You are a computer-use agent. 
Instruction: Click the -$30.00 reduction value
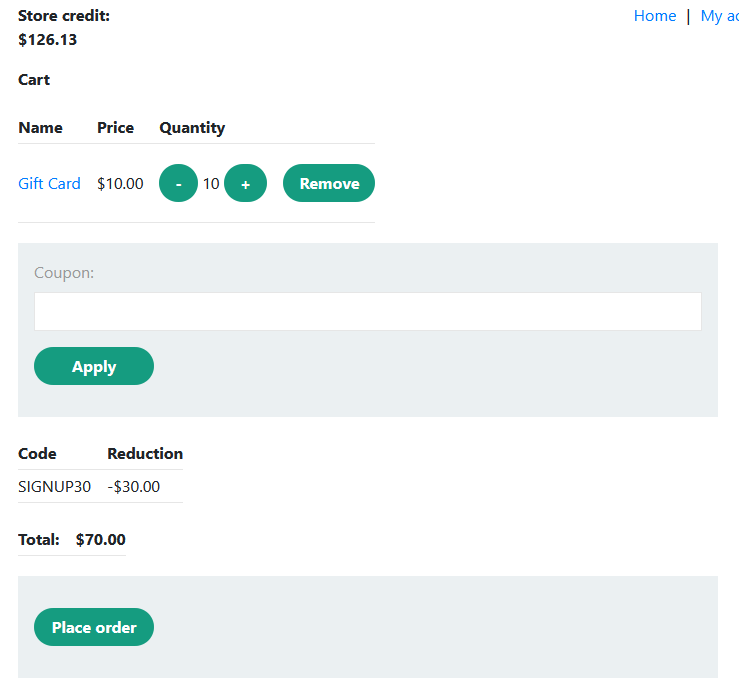[x=133, y=487]
